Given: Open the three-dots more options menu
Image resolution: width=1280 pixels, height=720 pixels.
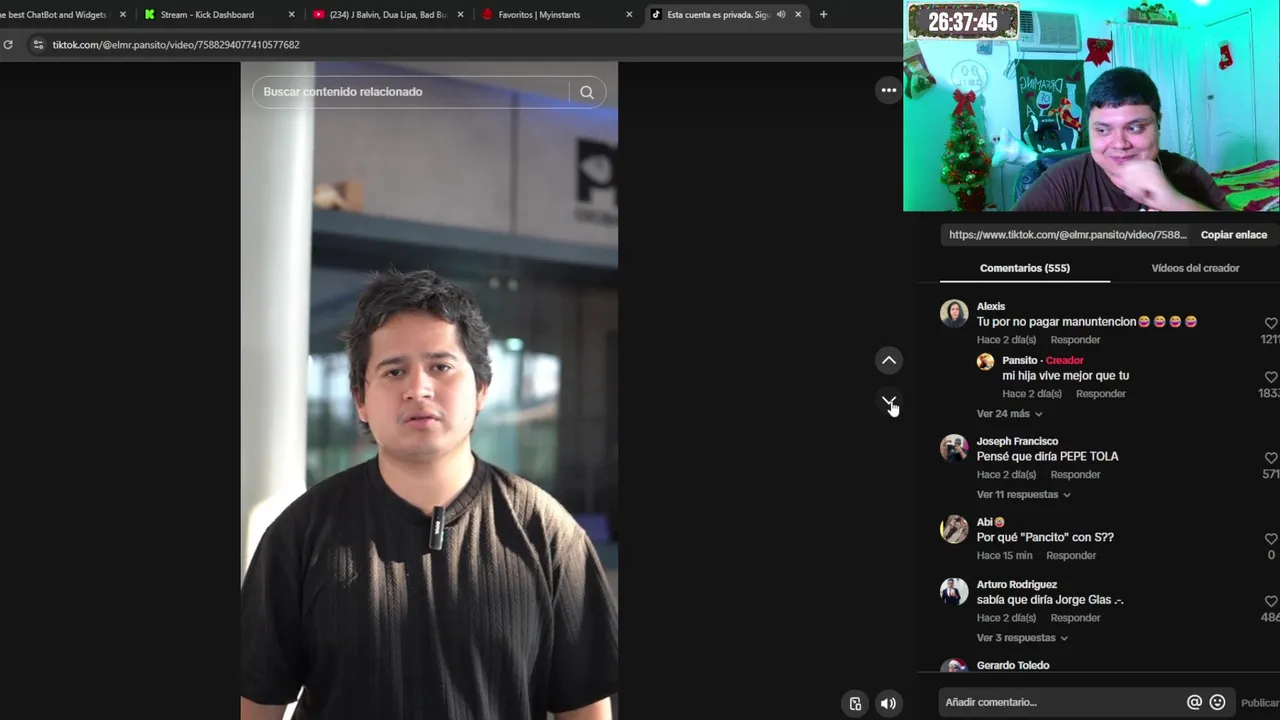Looking at the screenshot, I should coord(888,90).
